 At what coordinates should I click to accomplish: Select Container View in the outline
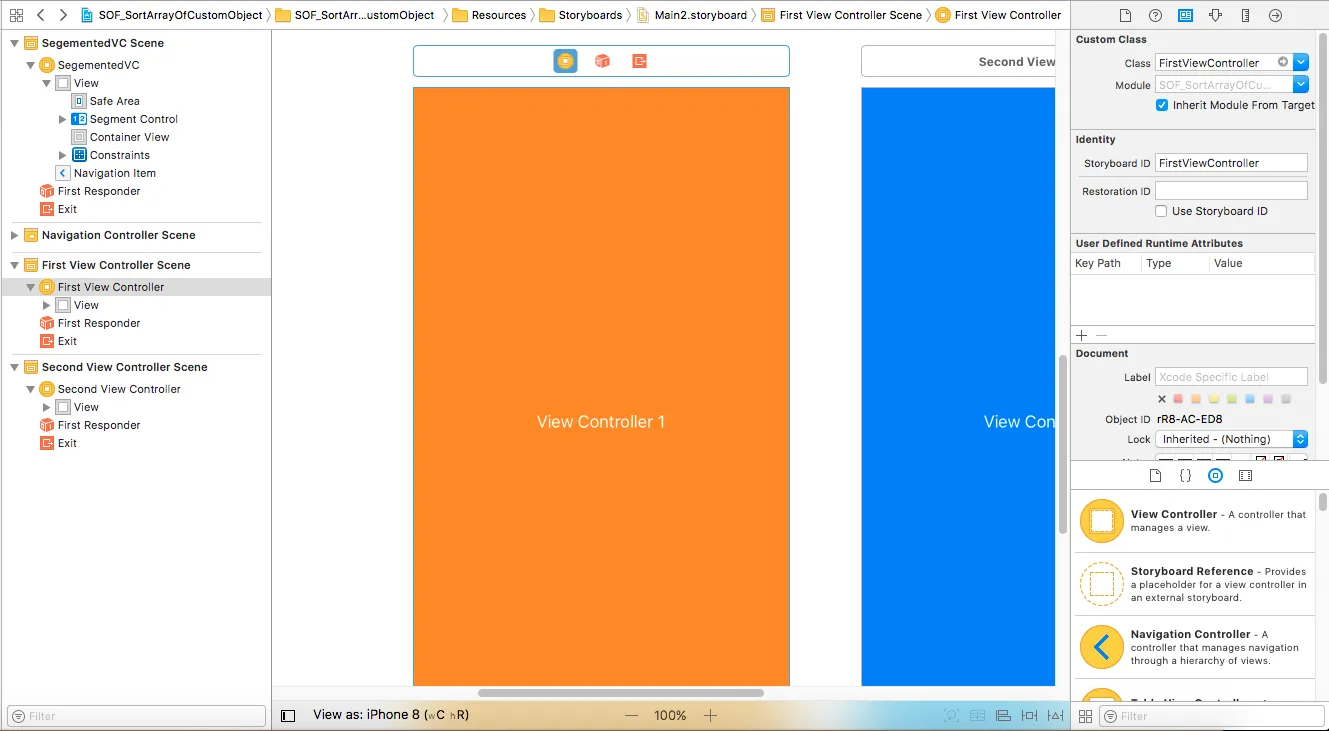[121, 137]
